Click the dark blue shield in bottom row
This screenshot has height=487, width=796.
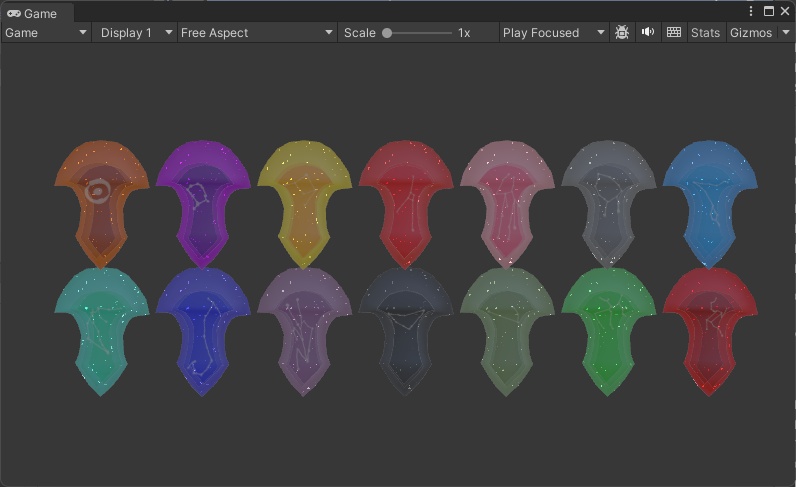click(203, 332)
